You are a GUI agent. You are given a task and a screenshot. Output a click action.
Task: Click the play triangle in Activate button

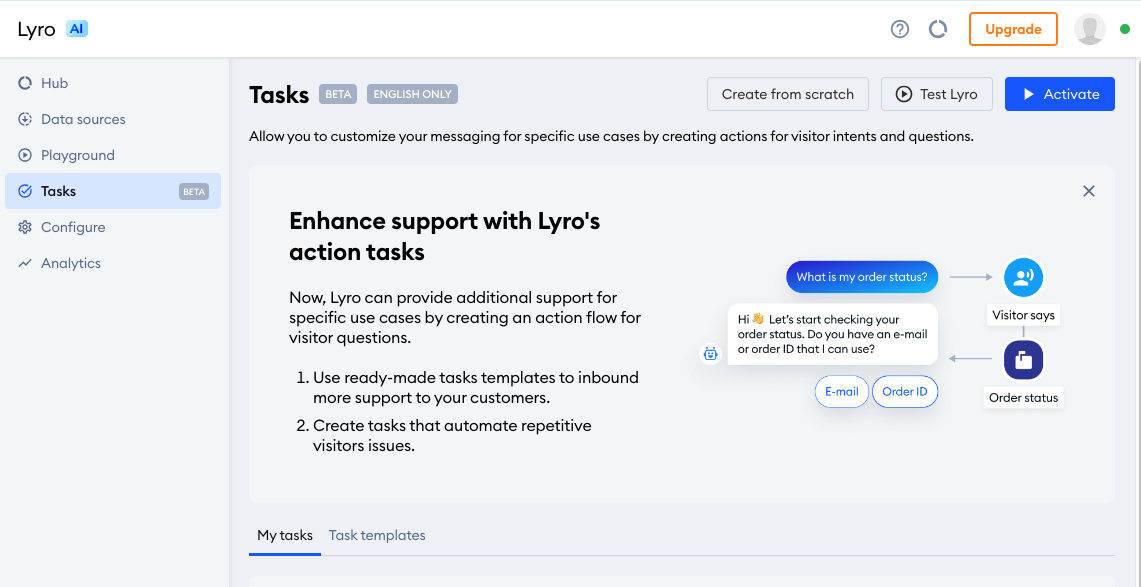[1028, 94]
